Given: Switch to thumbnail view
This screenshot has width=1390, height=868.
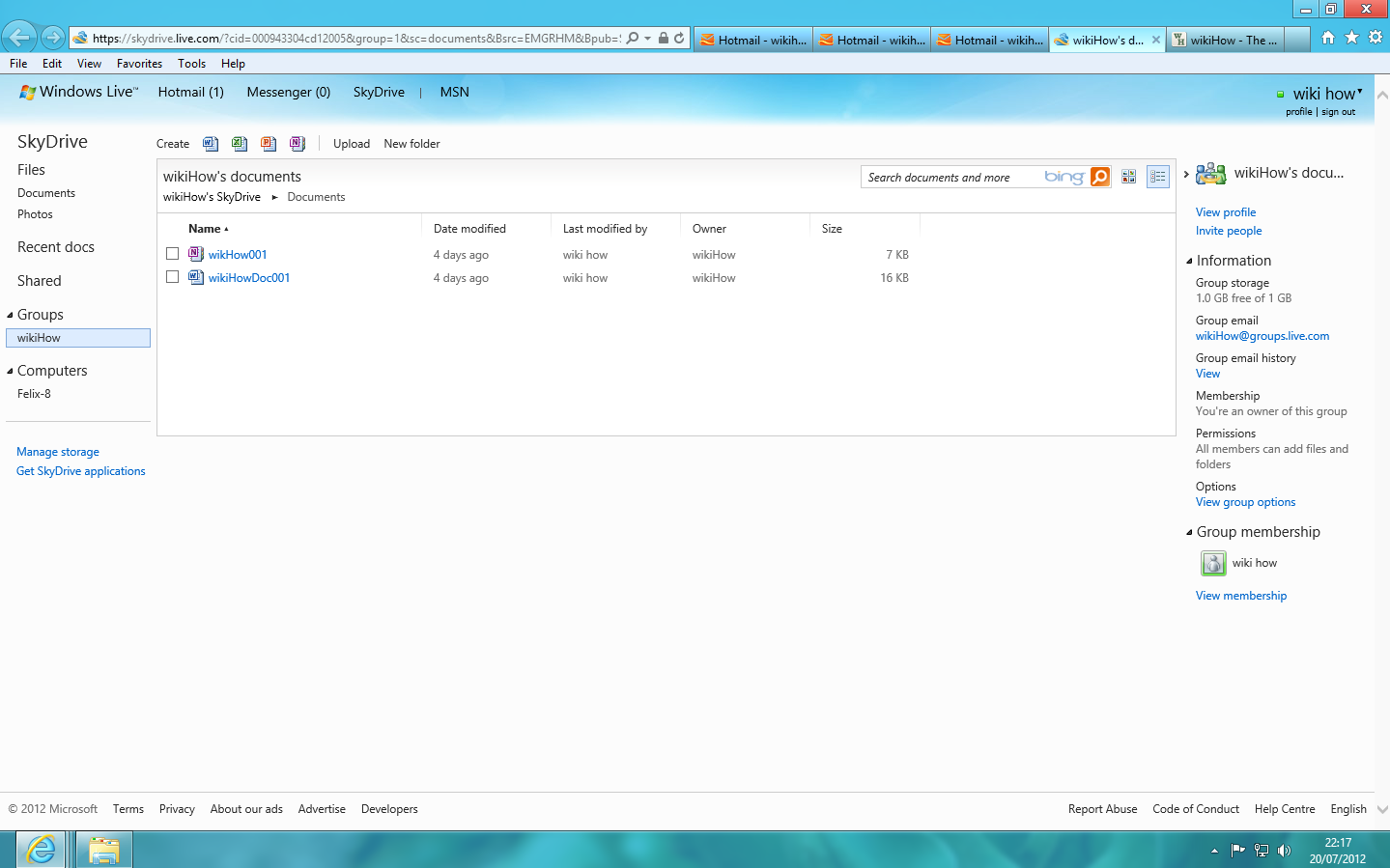Looking at the screenshot, I should pos(1128,177).
